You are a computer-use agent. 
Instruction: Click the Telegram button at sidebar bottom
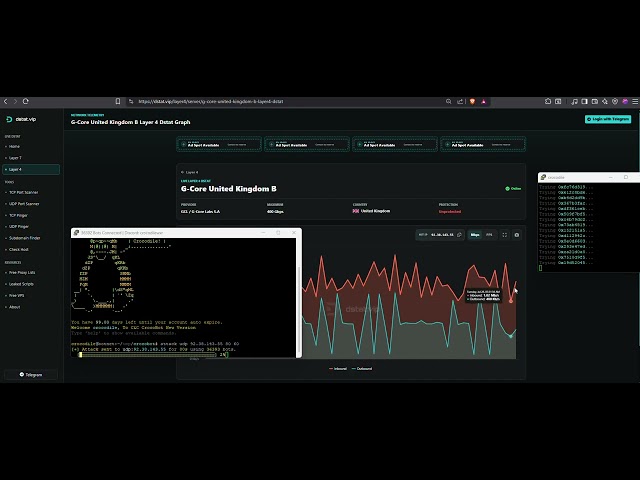pos(31,374)
